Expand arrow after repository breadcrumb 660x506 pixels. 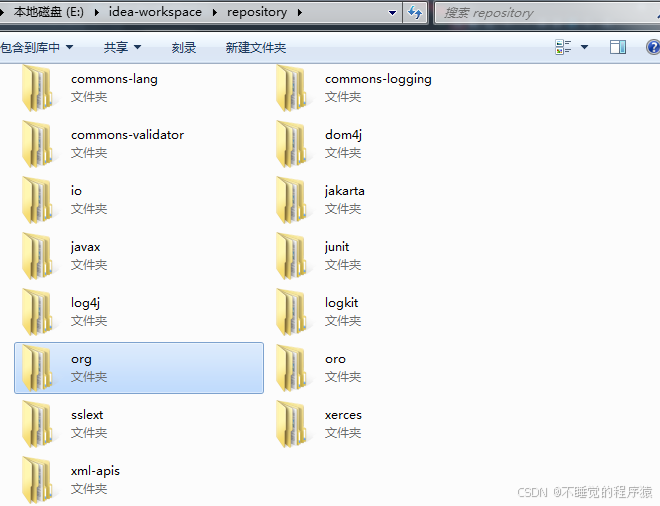click(300, 13)
